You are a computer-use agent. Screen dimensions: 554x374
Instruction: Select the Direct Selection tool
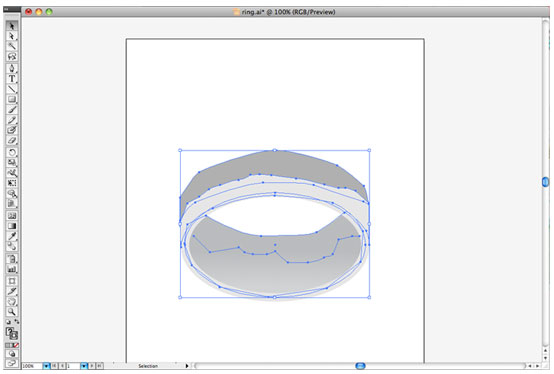tap(12, 36)
